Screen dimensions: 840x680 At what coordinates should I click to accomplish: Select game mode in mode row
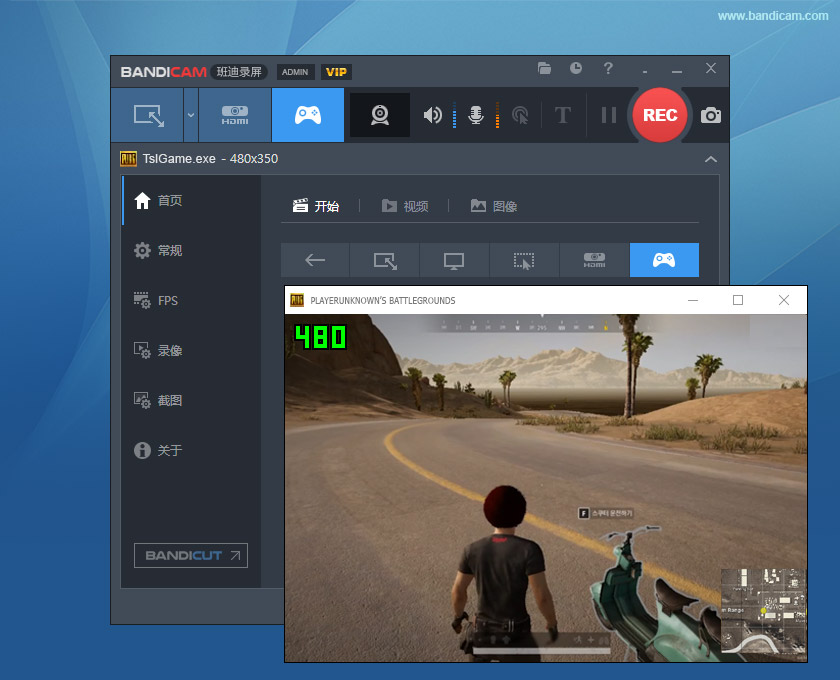[664, 260]
